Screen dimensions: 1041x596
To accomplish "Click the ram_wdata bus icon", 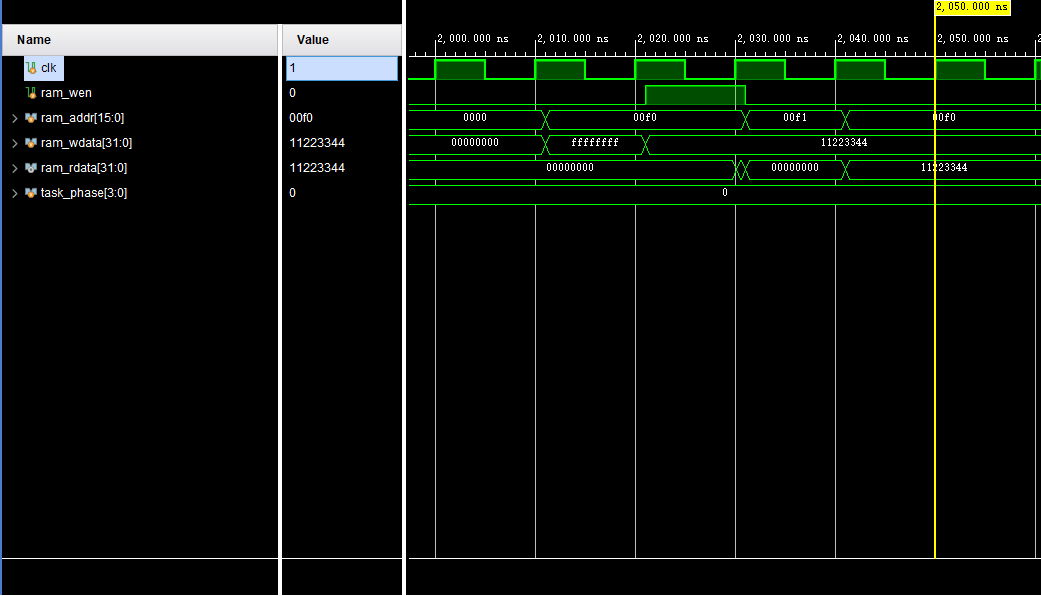I will click(31, 142).
